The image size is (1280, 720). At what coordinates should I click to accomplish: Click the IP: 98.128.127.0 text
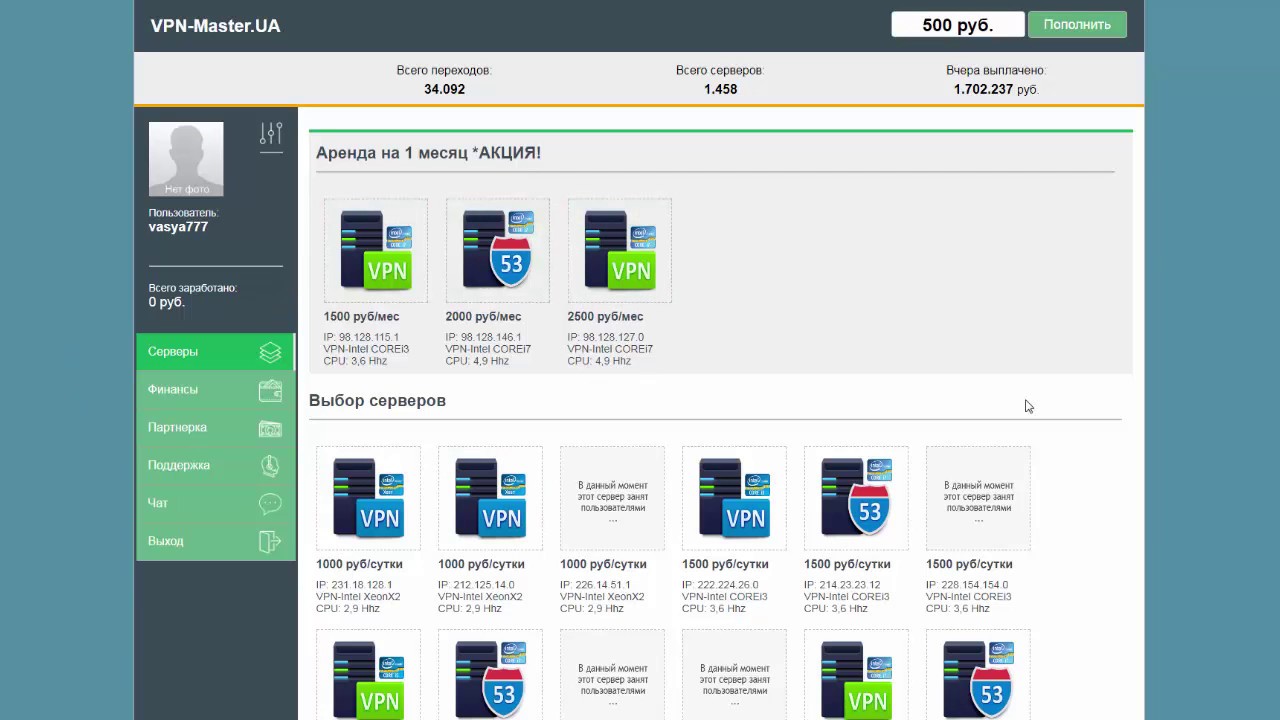[x=605, y=338]
